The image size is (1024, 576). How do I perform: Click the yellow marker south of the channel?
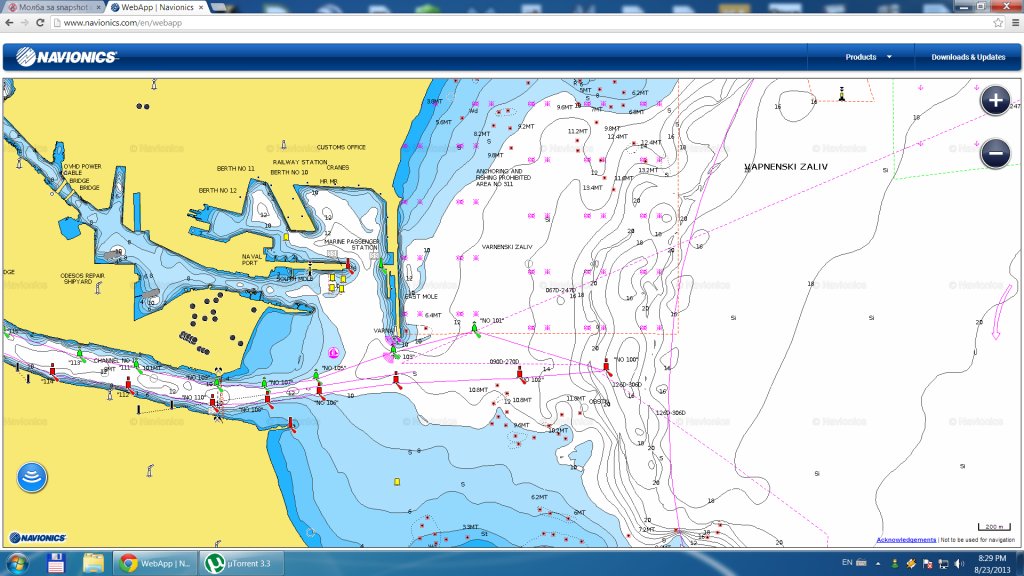(396, 482)
